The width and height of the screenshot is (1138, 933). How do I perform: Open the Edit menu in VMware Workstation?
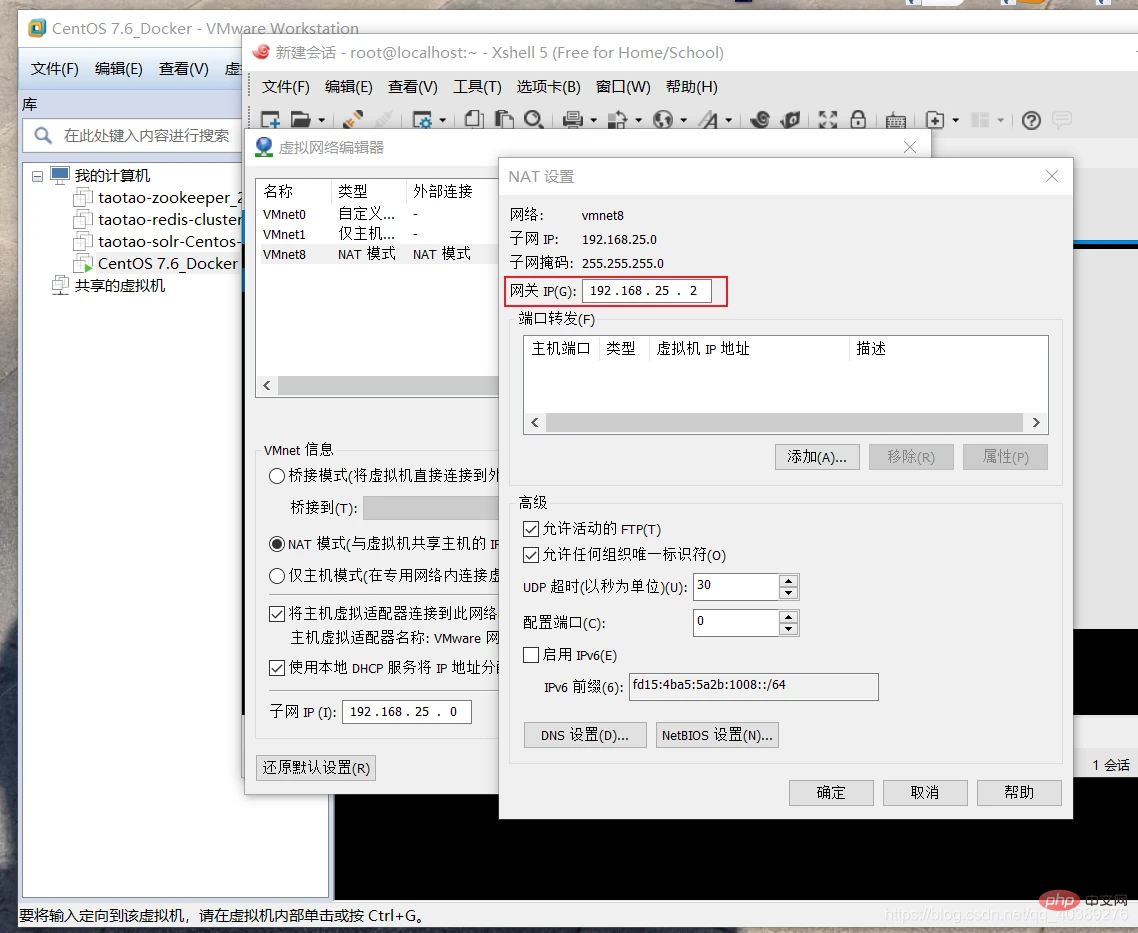118,69
